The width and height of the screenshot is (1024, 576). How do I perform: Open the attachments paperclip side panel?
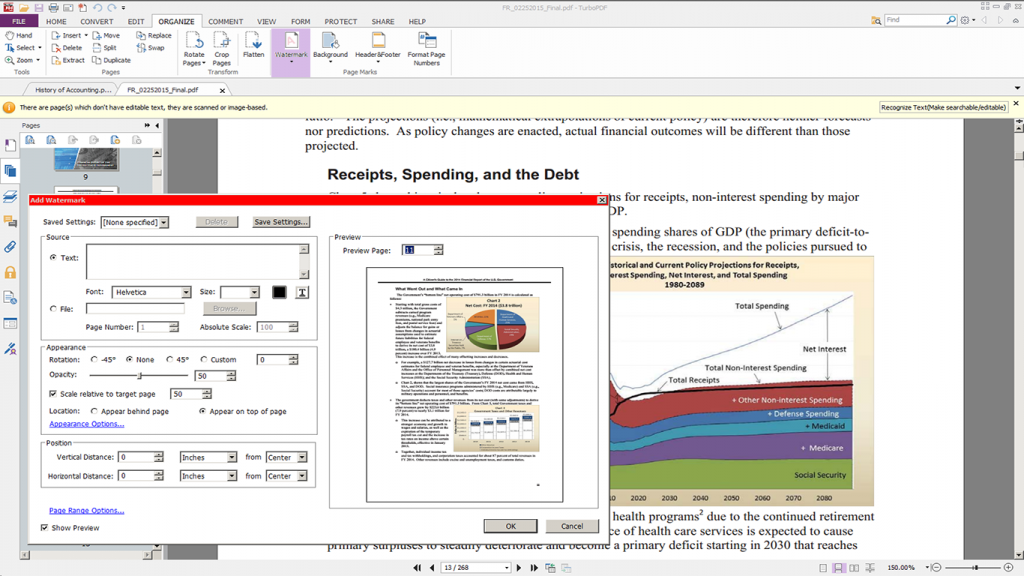click(10, 247)
